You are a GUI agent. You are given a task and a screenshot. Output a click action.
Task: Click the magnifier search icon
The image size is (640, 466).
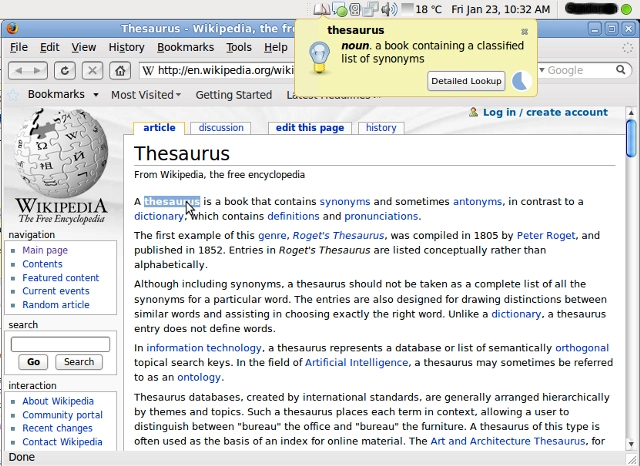coord(620,70)
